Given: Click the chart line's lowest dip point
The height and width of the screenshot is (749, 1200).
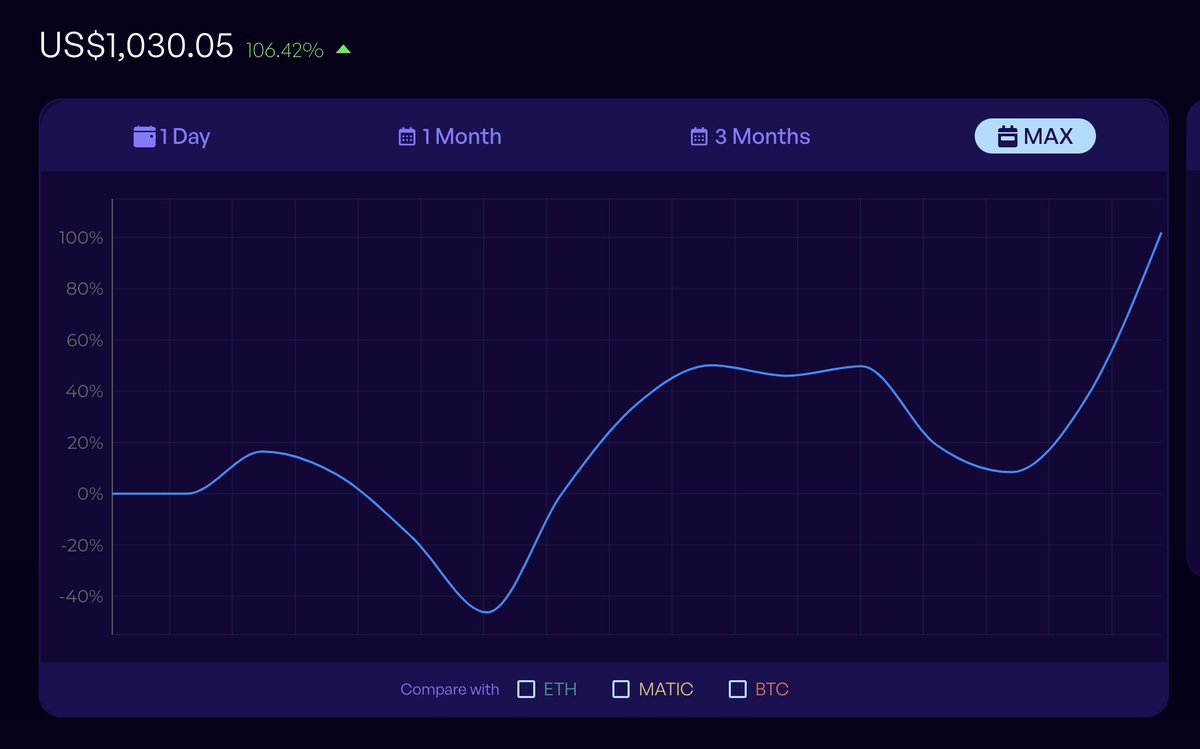Looking at the screenshot, I should (x=486, y=612).
